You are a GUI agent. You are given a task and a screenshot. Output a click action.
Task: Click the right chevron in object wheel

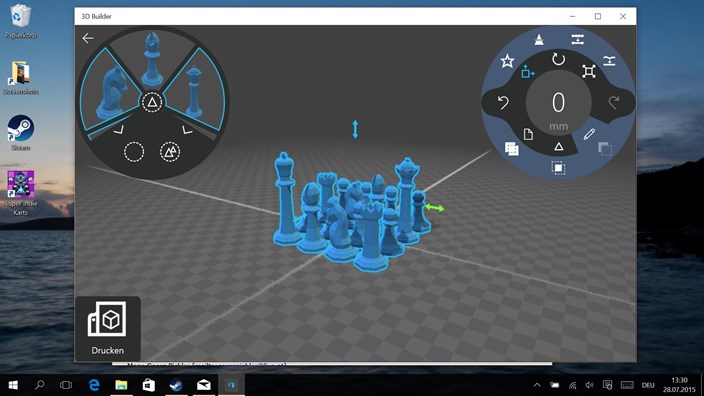(187, 130)
